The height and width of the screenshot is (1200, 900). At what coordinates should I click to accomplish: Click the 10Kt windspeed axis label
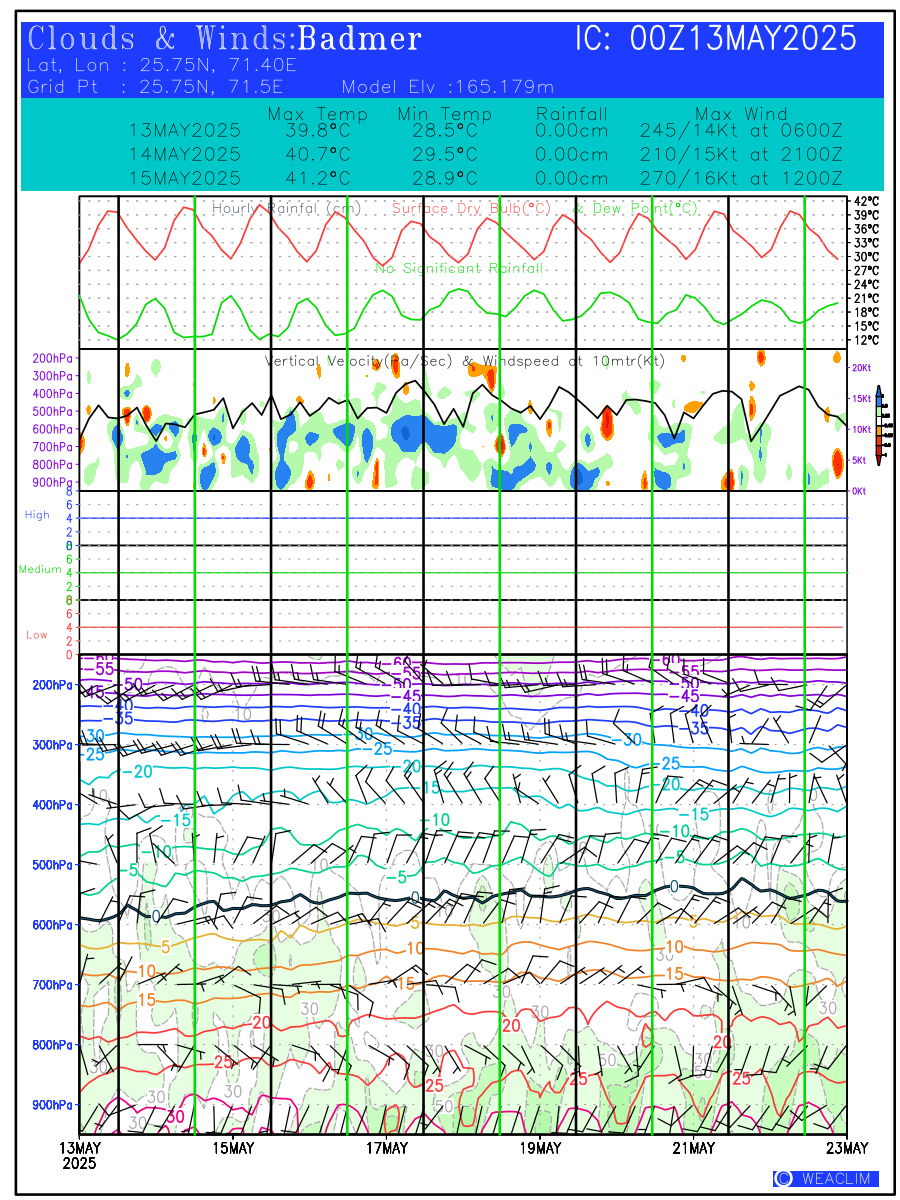click(x=860, y=430)
